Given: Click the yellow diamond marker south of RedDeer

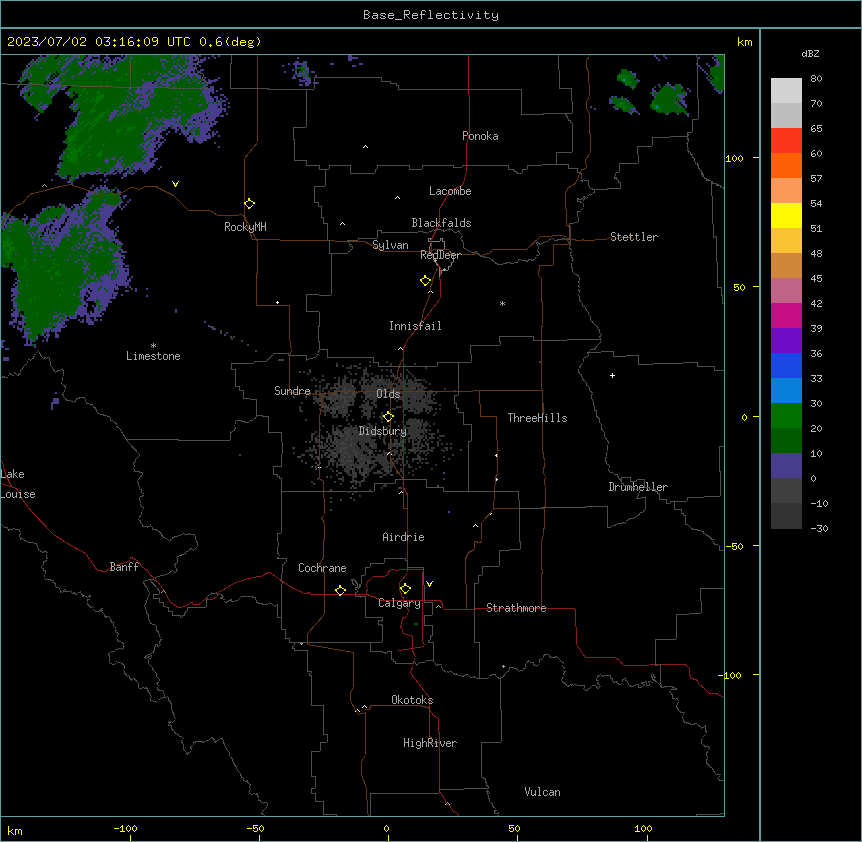Looking at the screenshot, I should [x=425, y=281].
